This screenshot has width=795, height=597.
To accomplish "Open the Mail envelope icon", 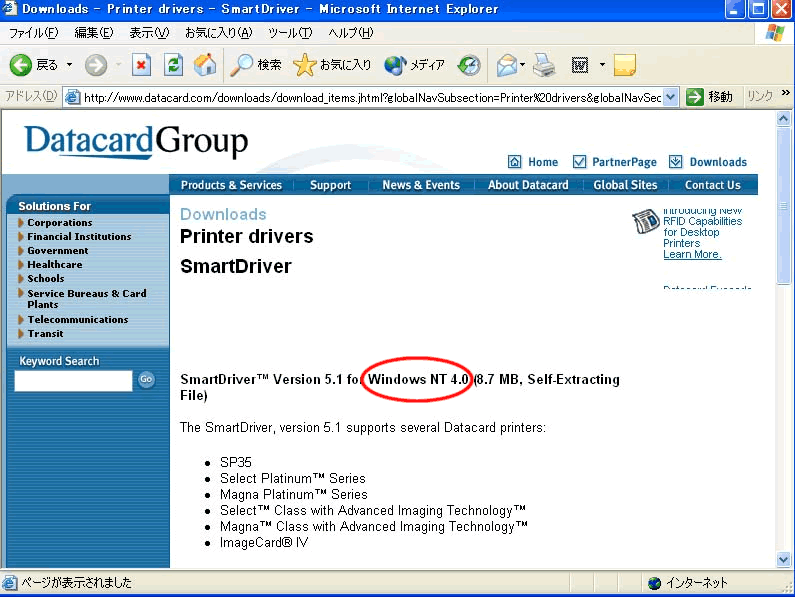I will [508, 65].
